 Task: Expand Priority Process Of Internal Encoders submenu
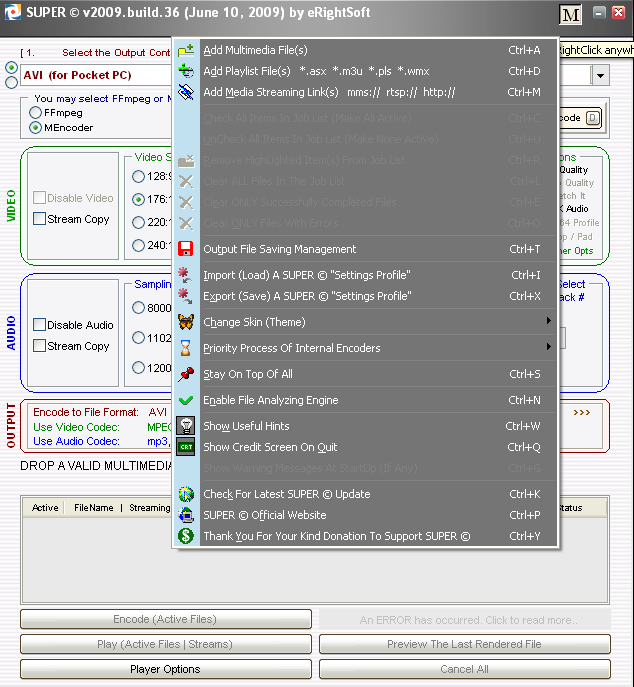[x=548, y=348]
